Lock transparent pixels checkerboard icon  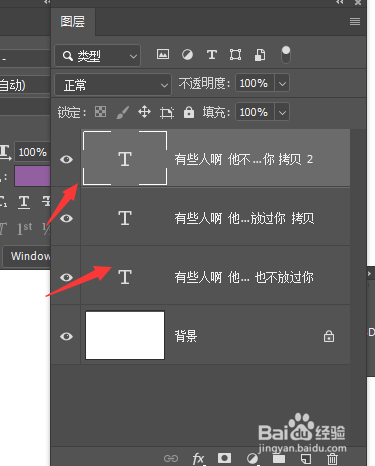[x=100, y=112]
